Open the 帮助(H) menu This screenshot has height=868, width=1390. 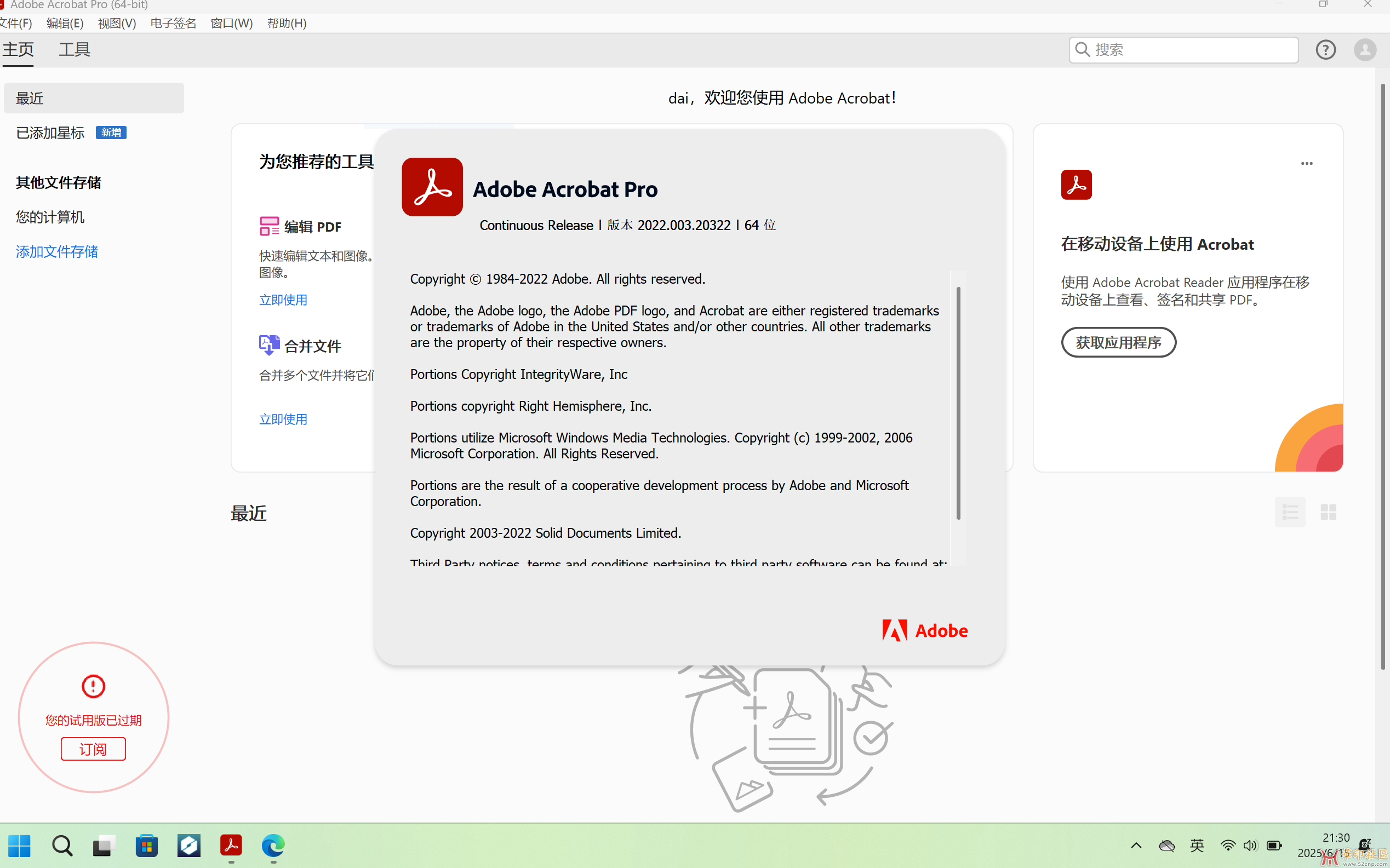pyautogui.click(x=287, y=23)
